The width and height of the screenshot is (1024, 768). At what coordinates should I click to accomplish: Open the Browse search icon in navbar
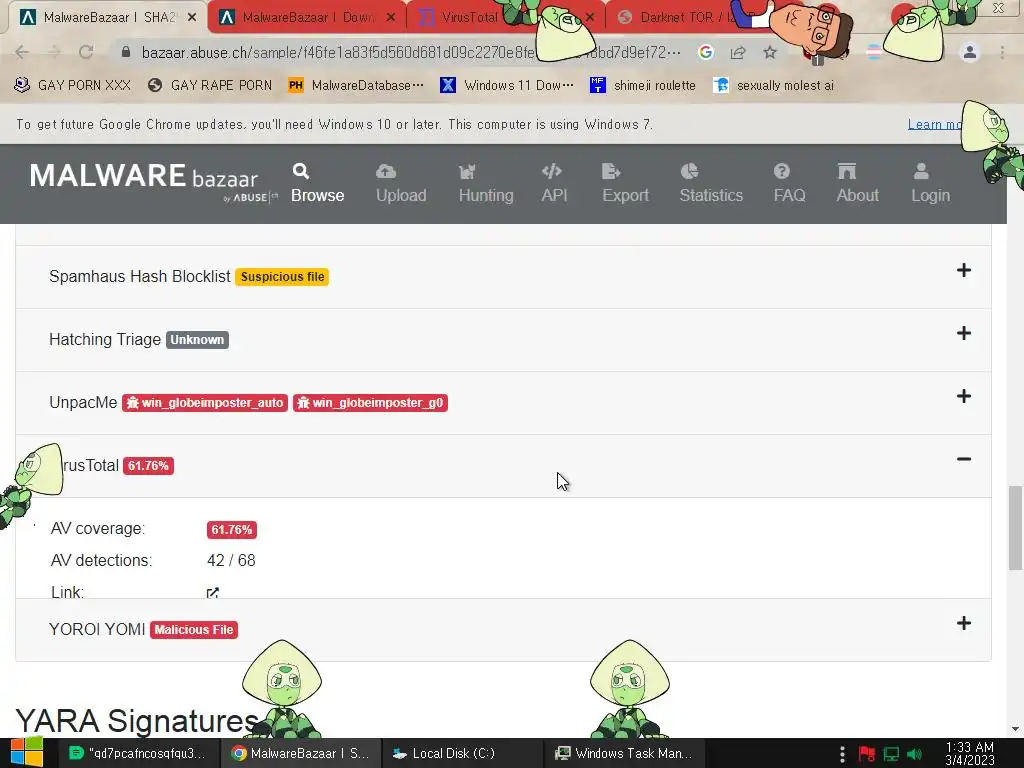tap(300, 171)
